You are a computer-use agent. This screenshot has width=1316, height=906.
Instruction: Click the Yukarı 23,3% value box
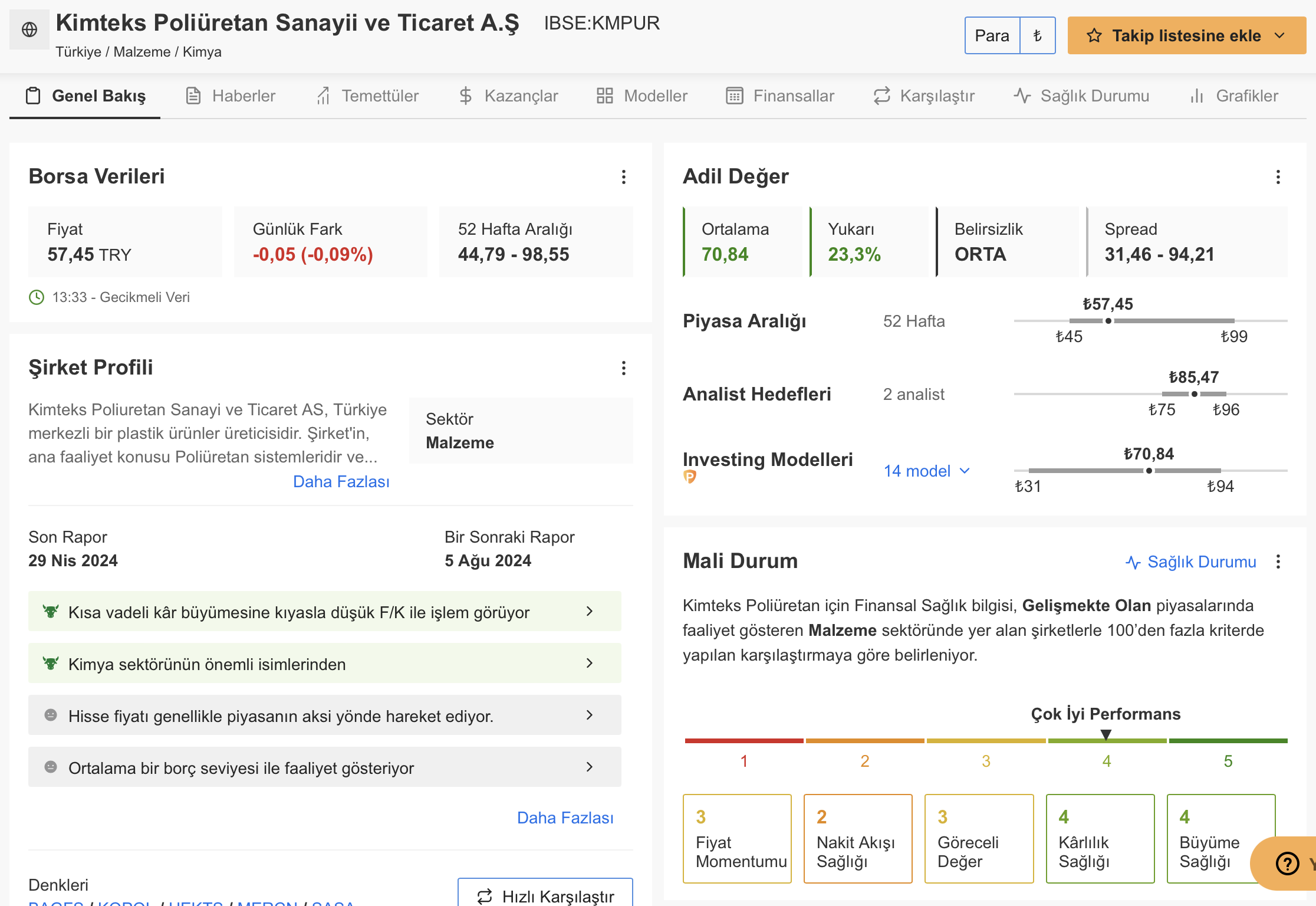[869, 242]
